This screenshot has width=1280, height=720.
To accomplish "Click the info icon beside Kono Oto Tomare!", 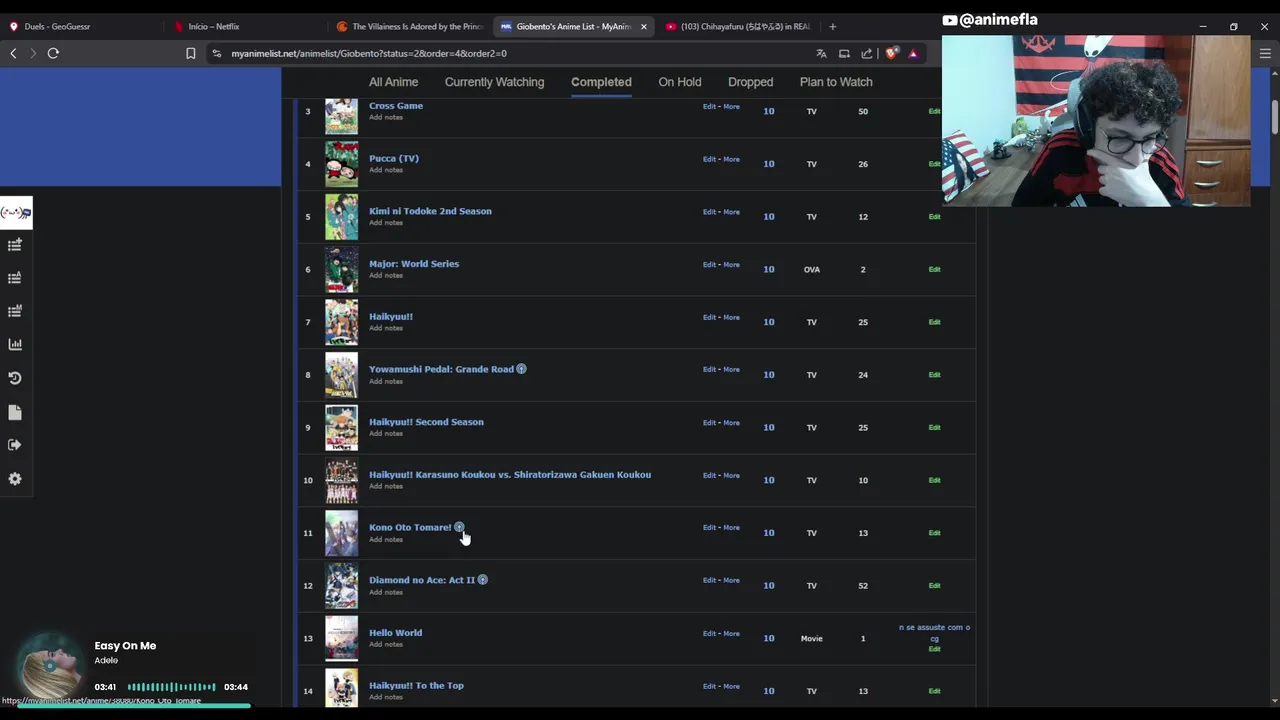I will click(459, 527).
